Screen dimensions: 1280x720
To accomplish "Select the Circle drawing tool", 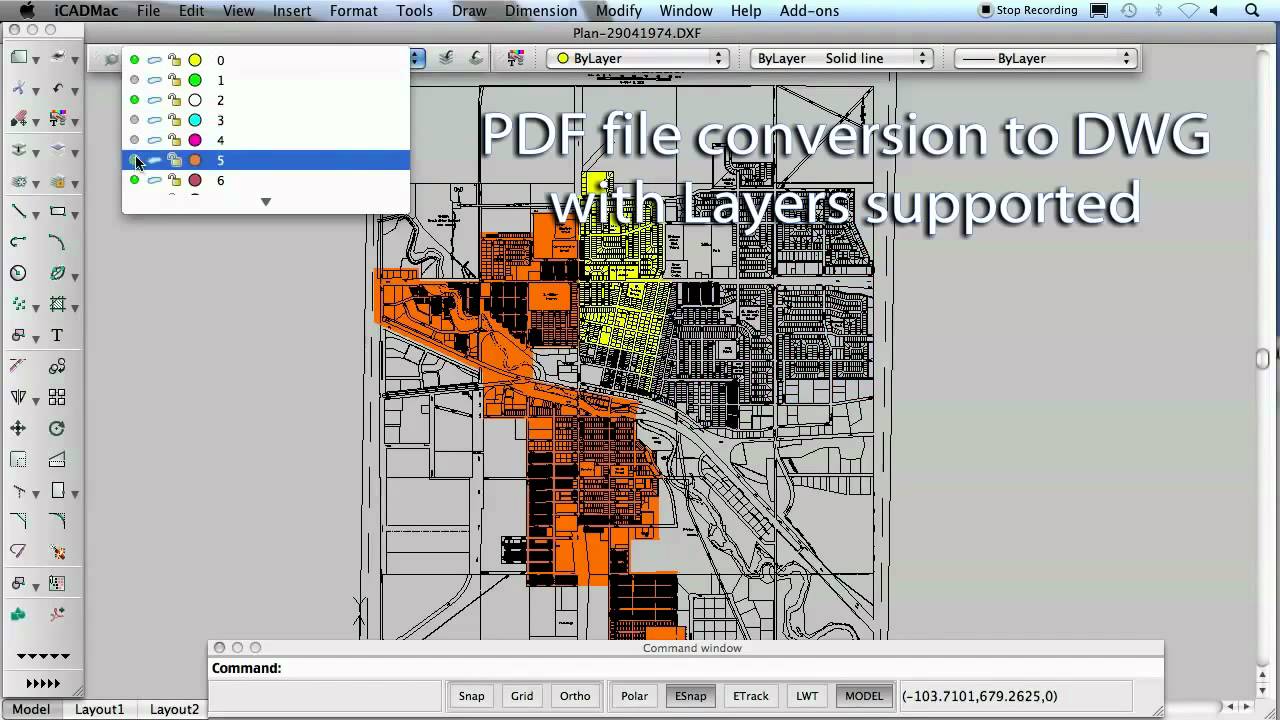I will pos(18,273).
